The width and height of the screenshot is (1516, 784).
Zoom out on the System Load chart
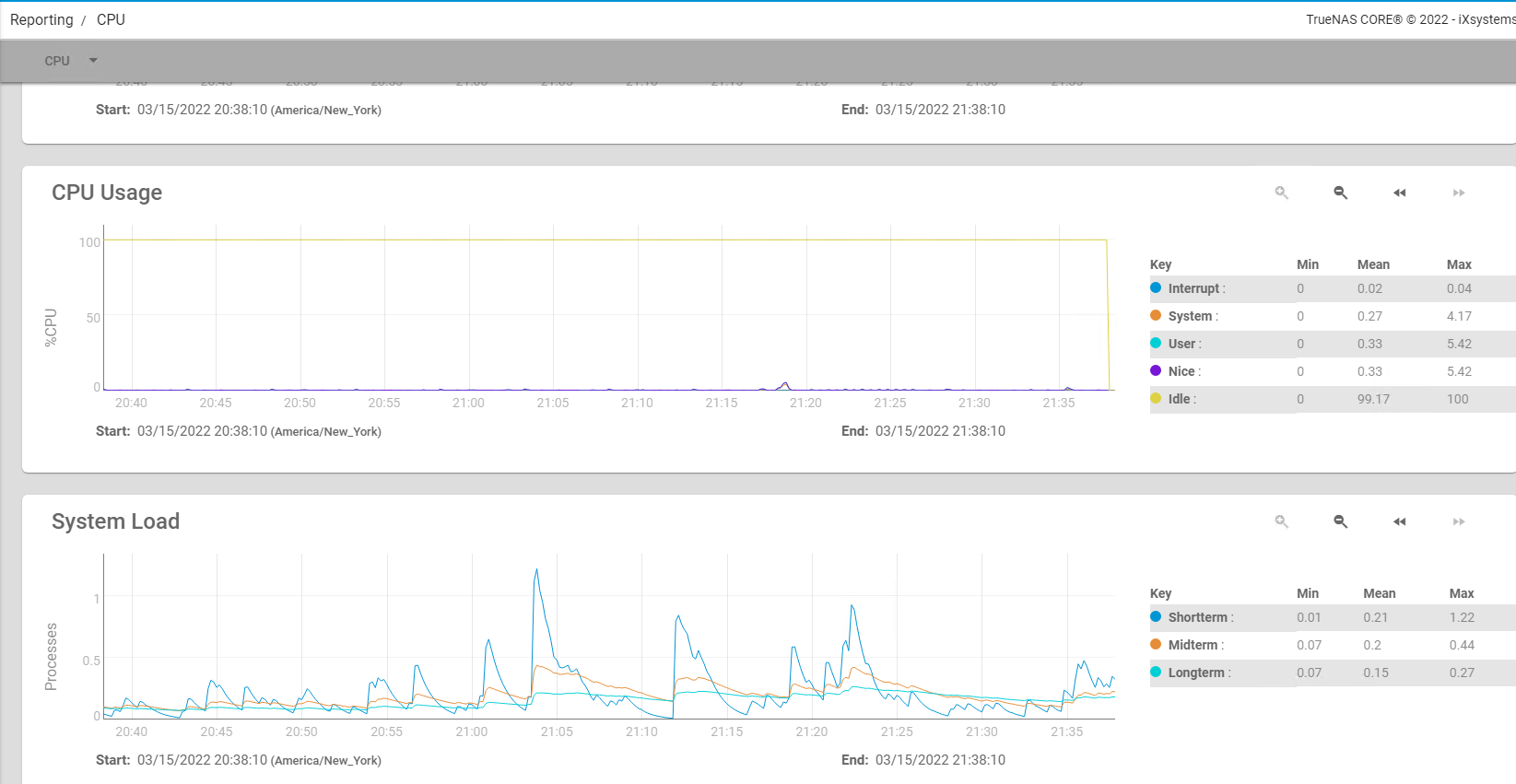[x=1341, y=521]
